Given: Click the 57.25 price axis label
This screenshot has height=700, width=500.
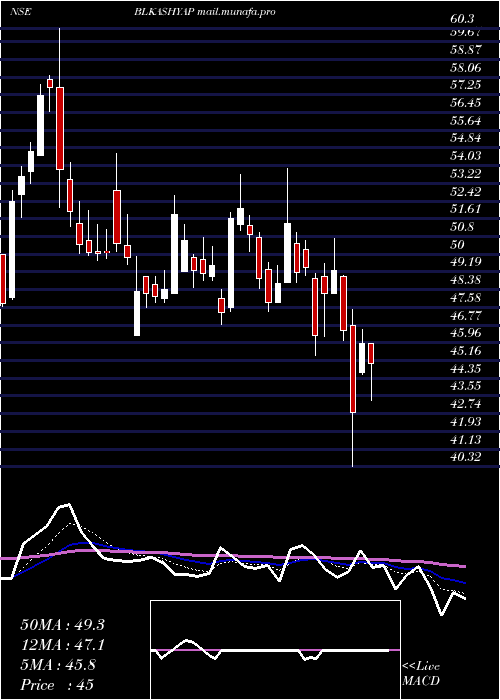Looking at the screenshot, I should pyautogui.click(x=466, y=85).
